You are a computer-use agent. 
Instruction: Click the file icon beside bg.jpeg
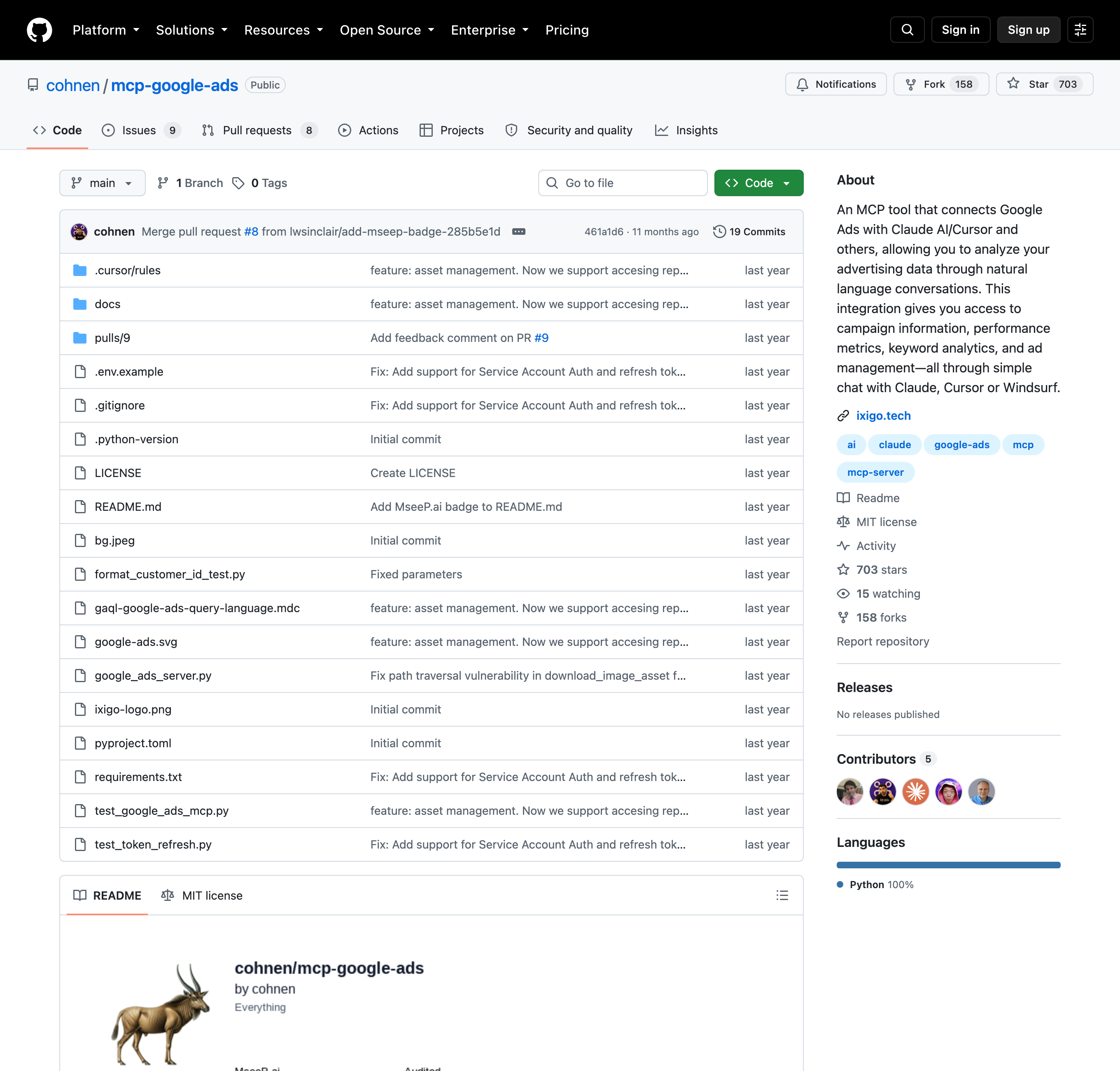pos(80,540)
